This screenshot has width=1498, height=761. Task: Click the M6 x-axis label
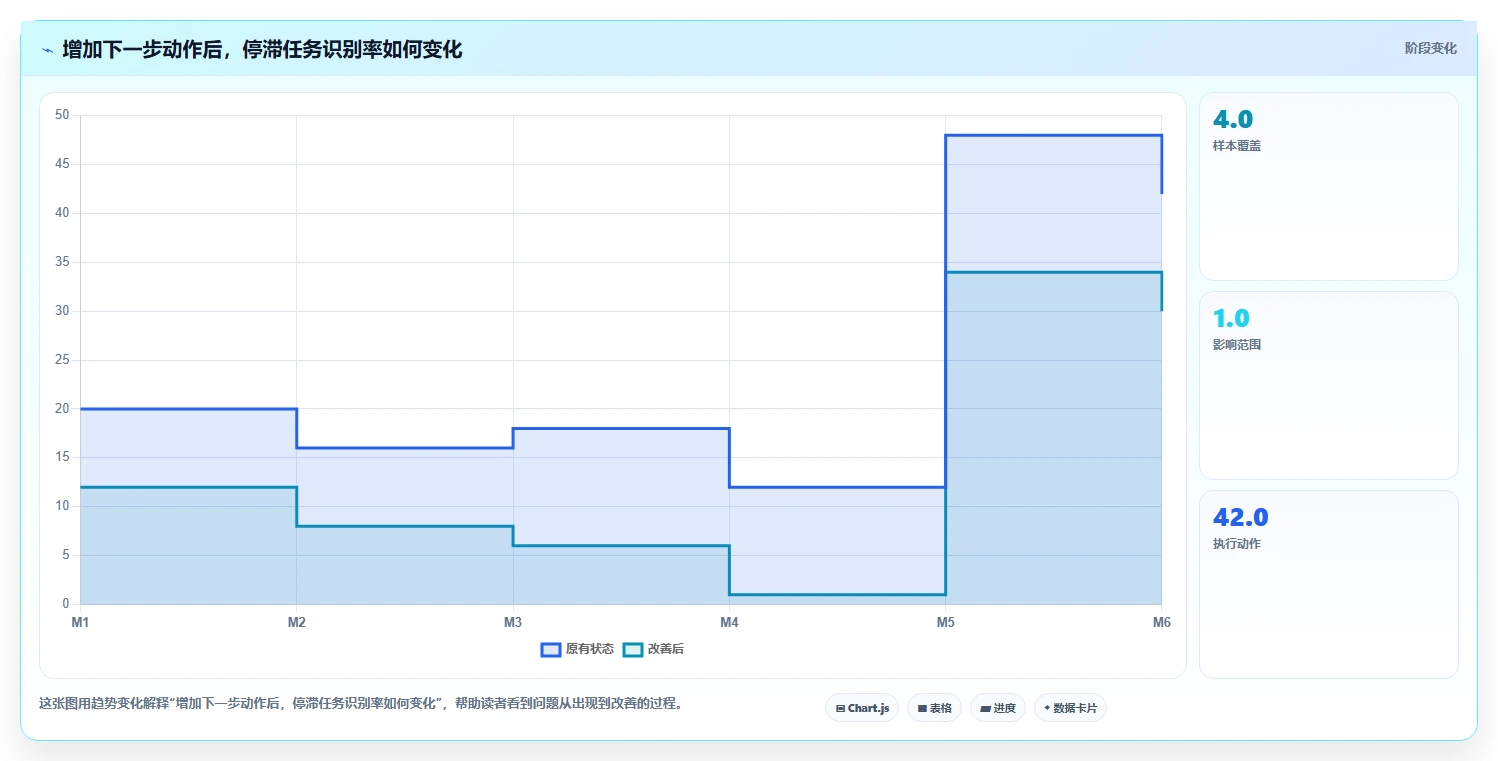[1161, 623]
